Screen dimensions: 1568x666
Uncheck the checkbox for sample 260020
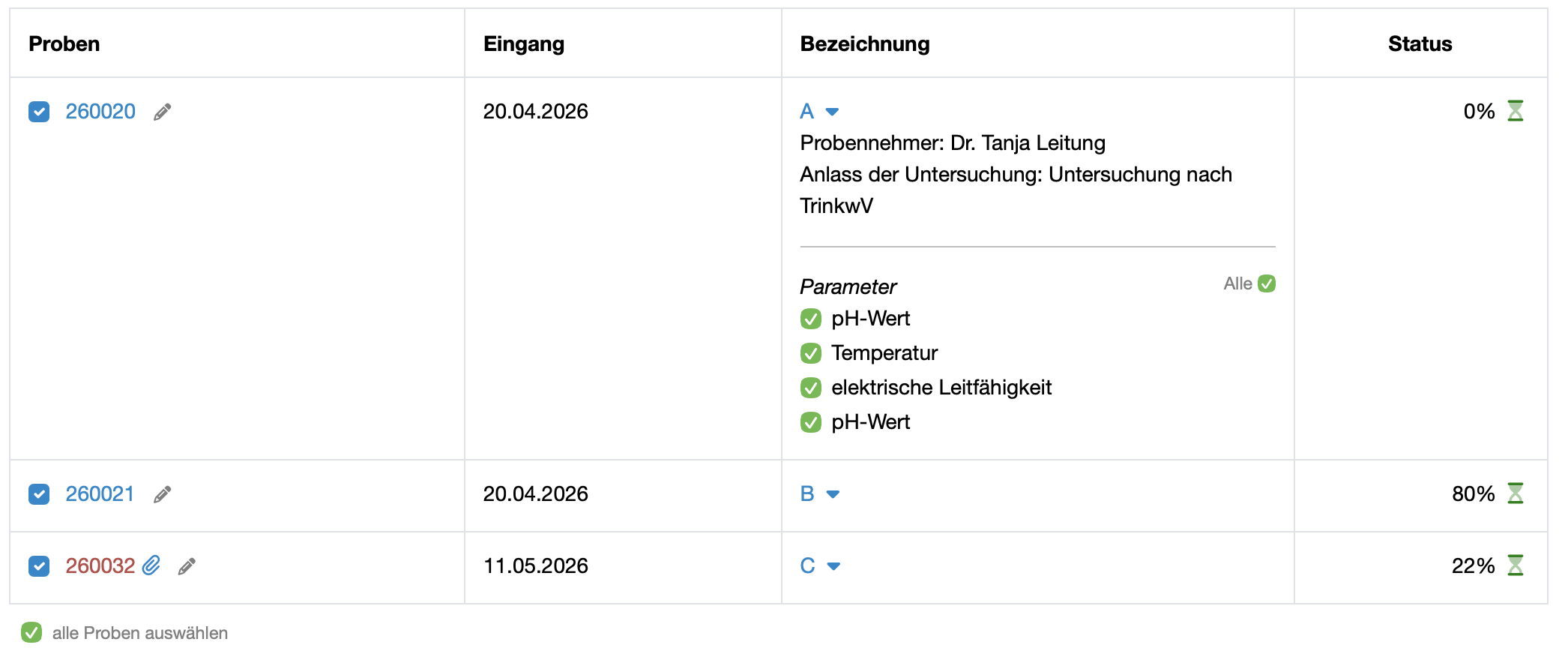point(39,112)
